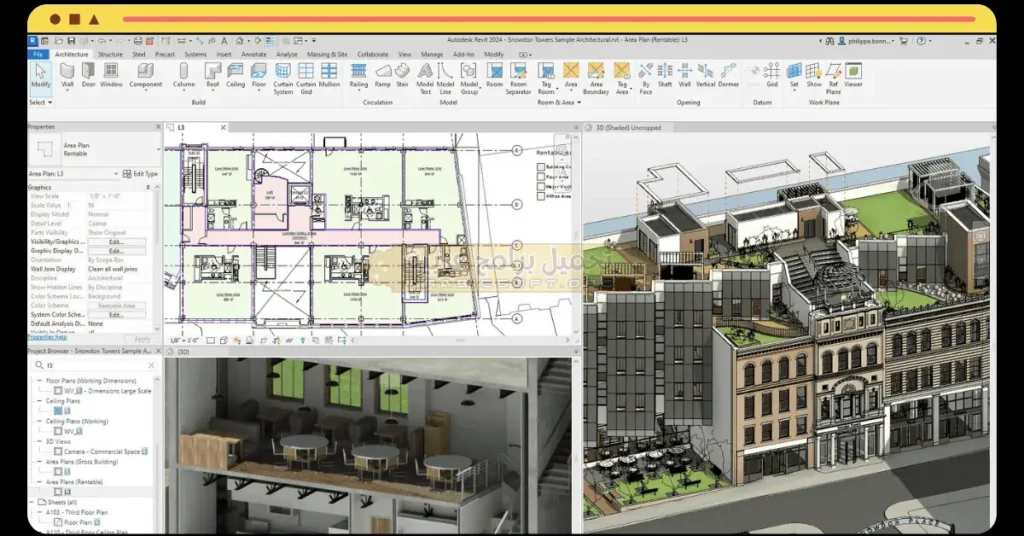Select the Room tool
The image size is (1024, 536).
495,76
